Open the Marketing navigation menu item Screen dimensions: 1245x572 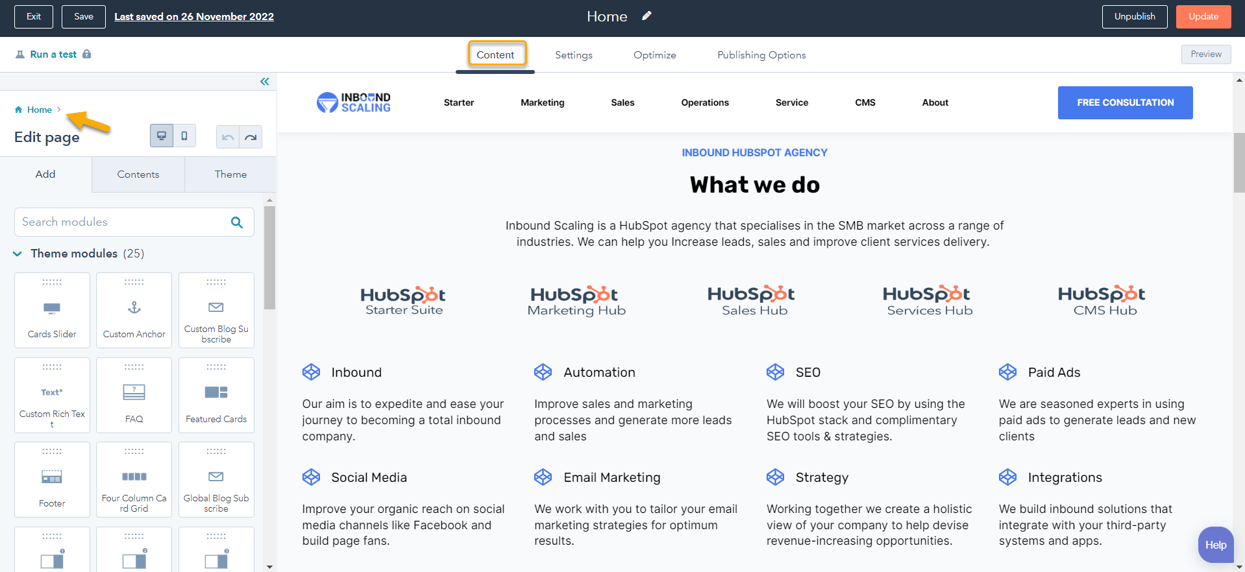[x=542, y=102]
